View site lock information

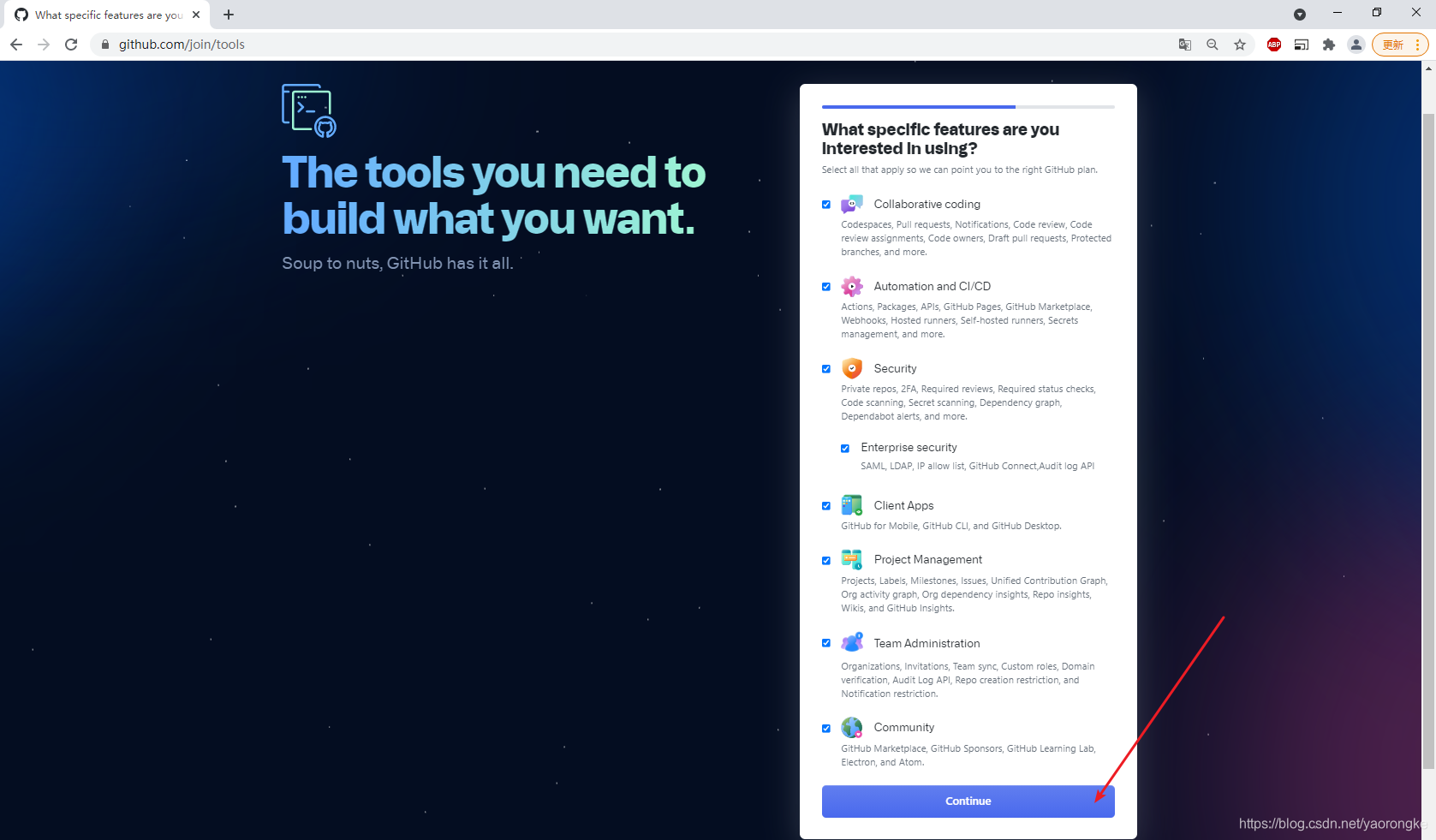[105, 45]
